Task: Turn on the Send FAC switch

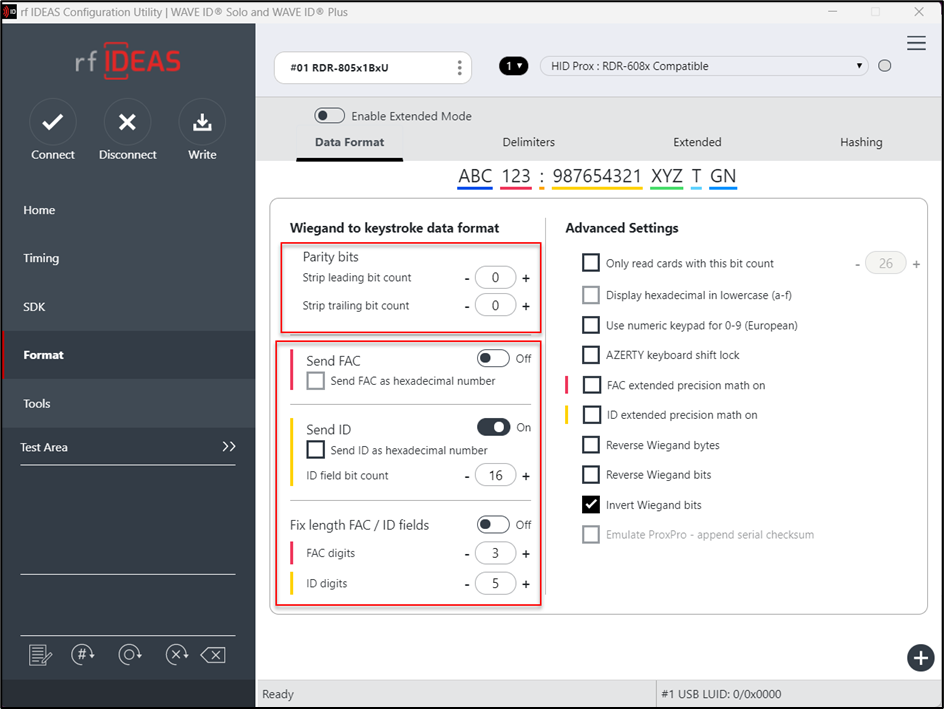Action: pos(493,359)
